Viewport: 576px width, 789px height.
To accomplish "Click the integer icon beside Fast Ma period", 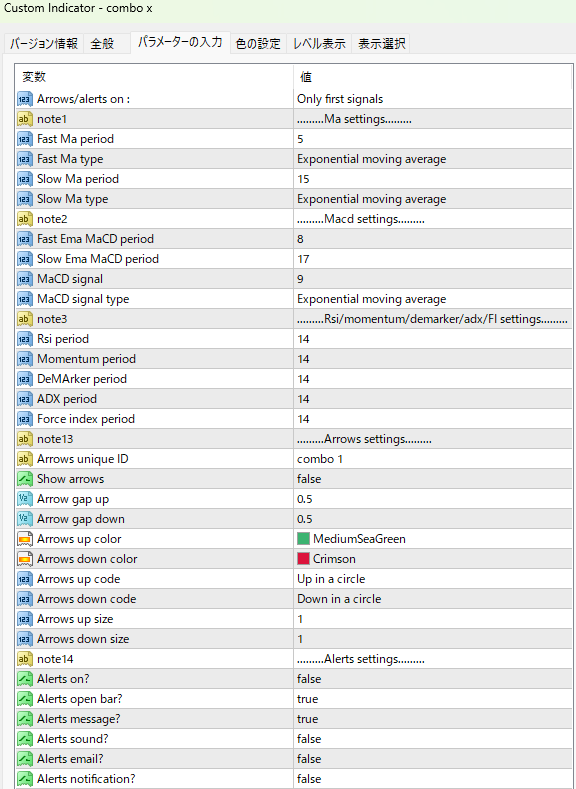I will (25, 139).
